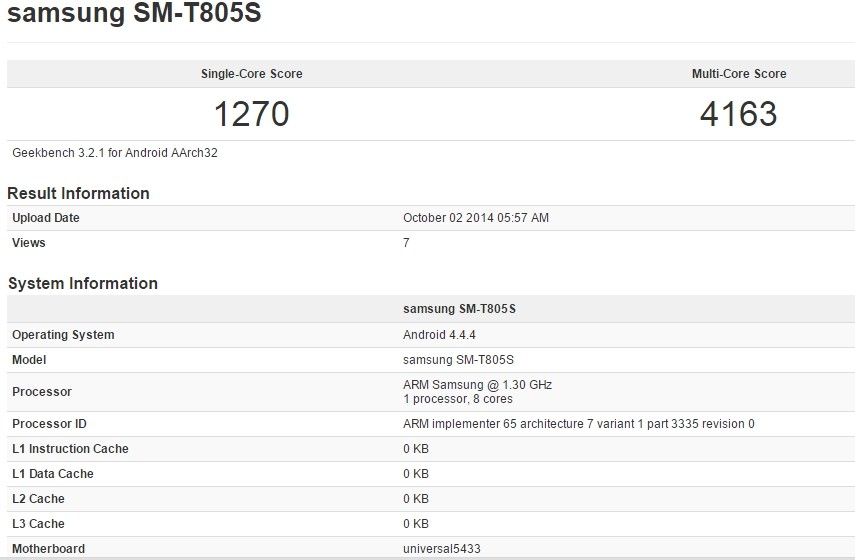
Task: Select the L1 Instruction Cache label
Action: coord(70,449)
